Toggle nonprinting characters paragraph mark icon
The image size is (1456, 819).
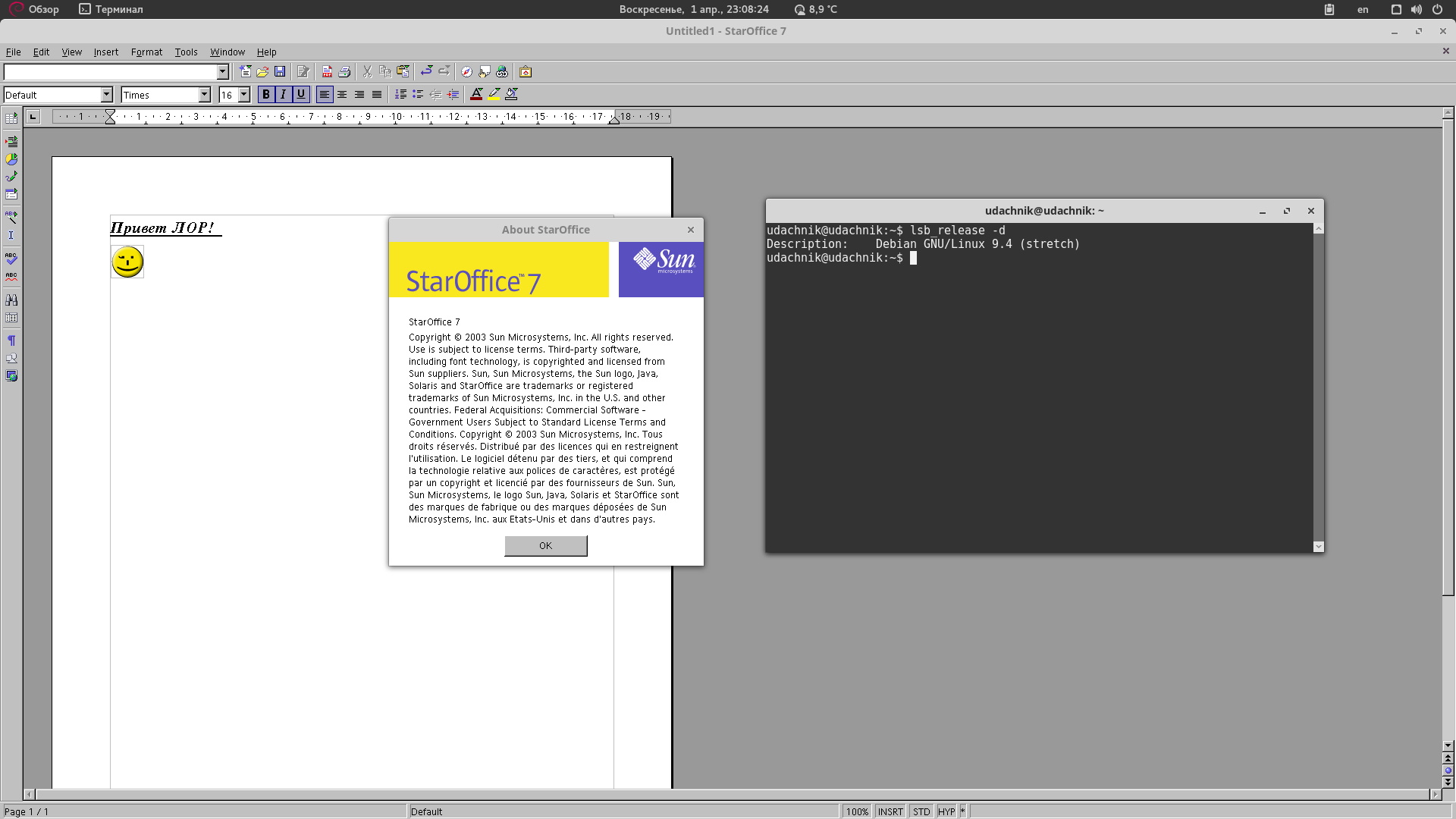point(11,340)
